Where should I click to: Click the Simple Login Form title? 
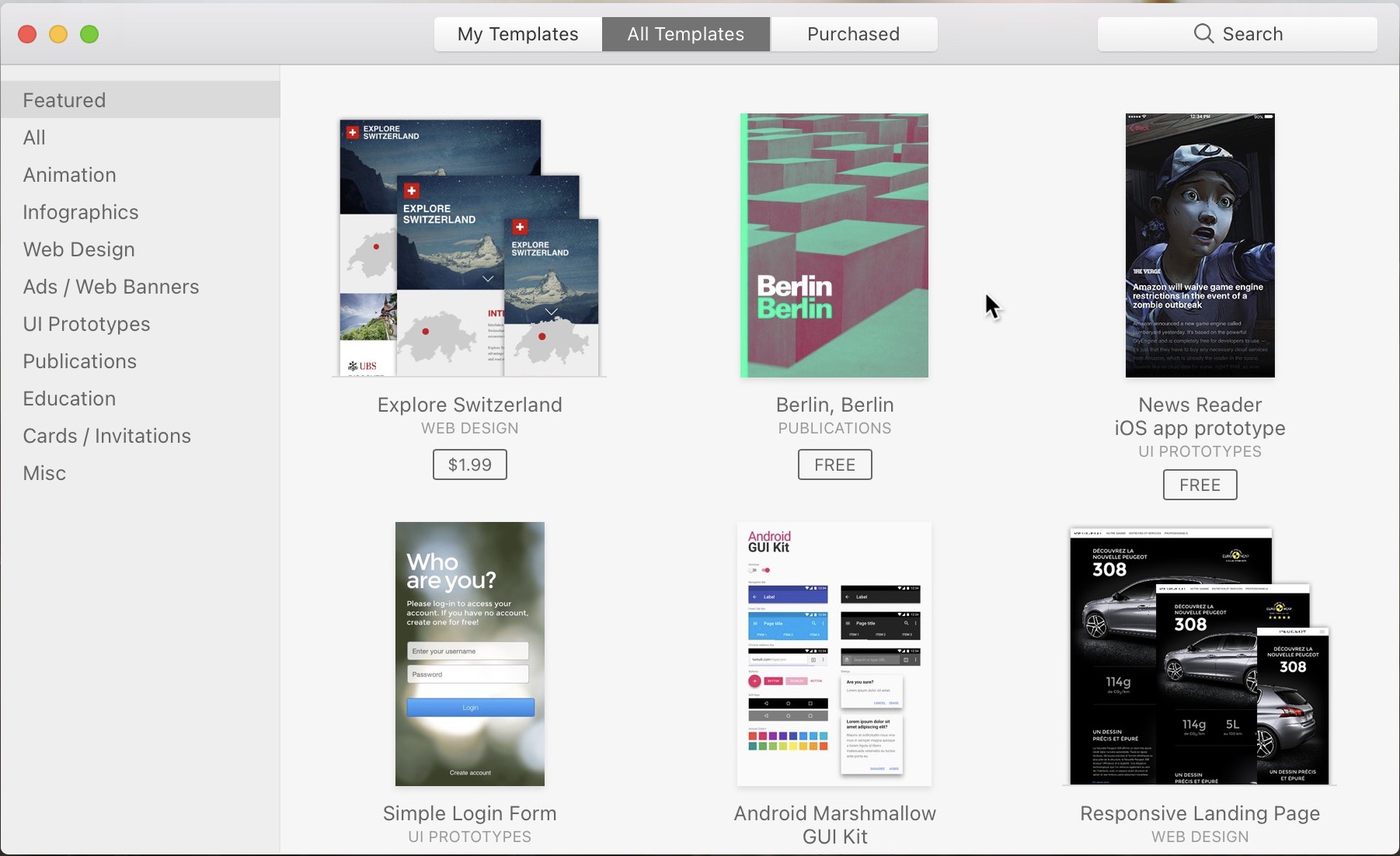point(470,813)
